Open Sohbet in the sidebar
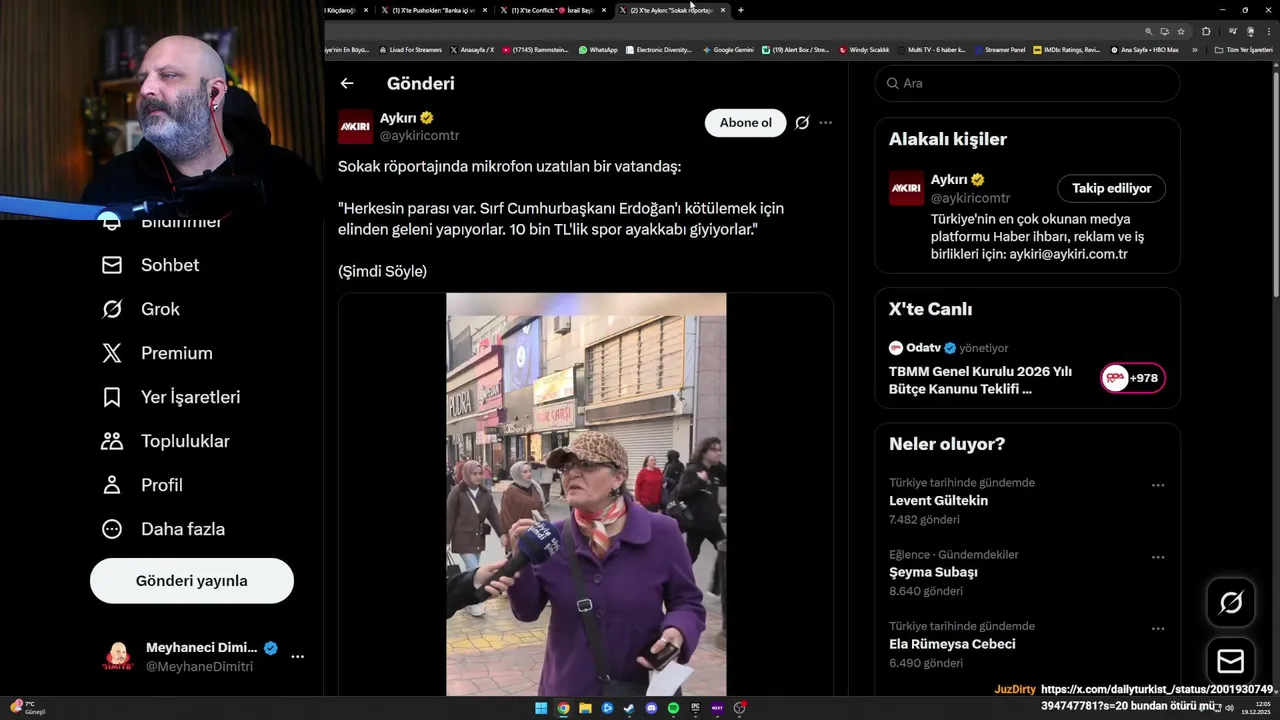 151,265
